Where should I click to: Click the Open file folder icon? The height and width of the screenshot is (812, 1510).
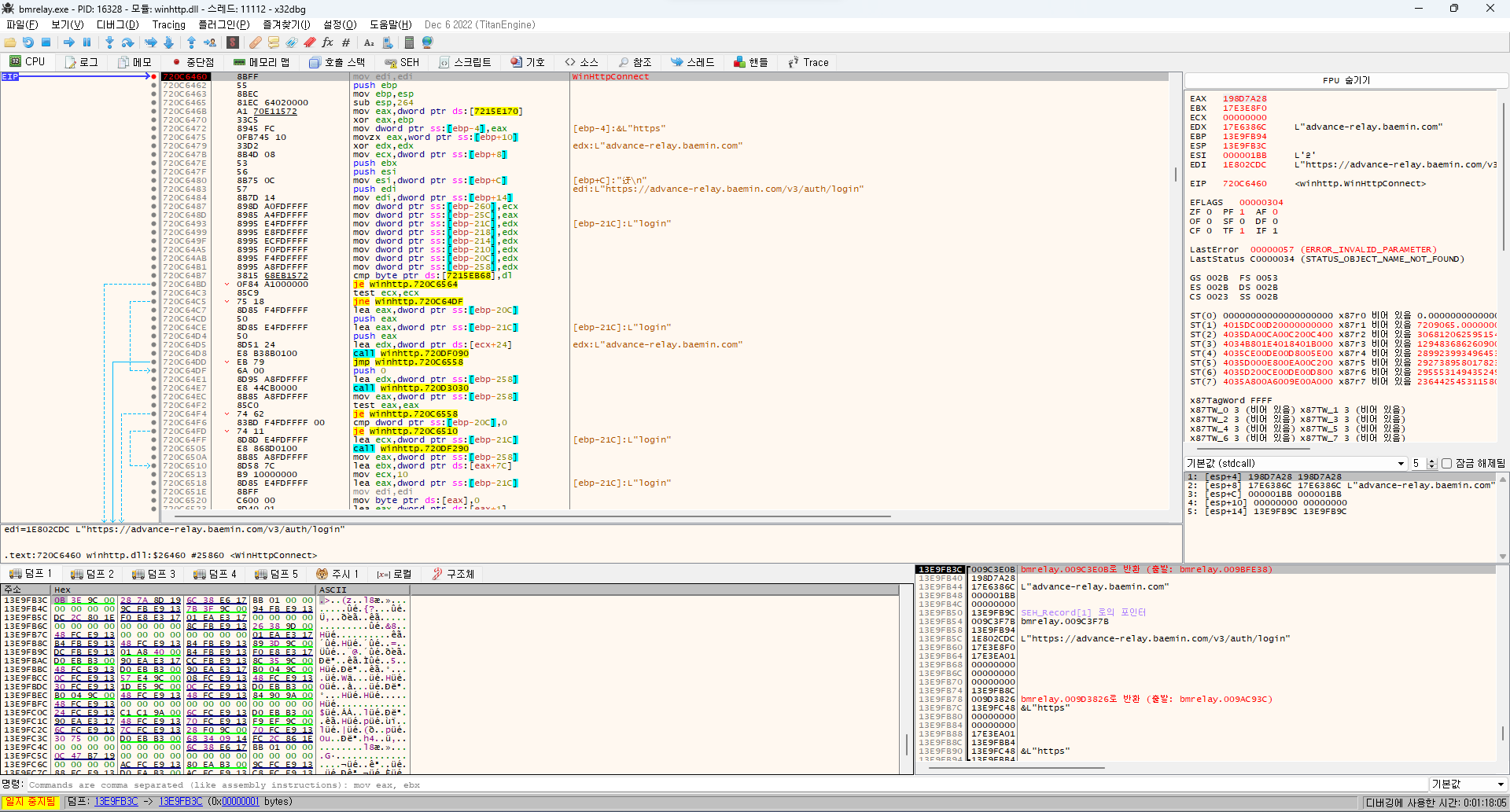10,42
